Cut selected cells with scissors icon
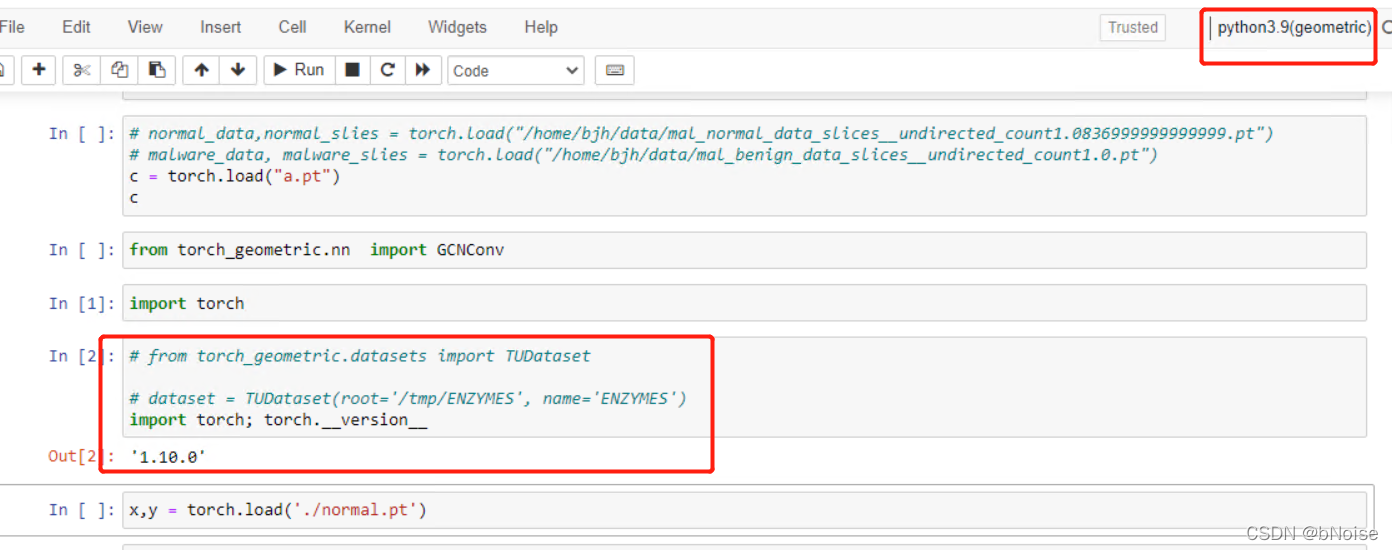 (x=82, y=70)
